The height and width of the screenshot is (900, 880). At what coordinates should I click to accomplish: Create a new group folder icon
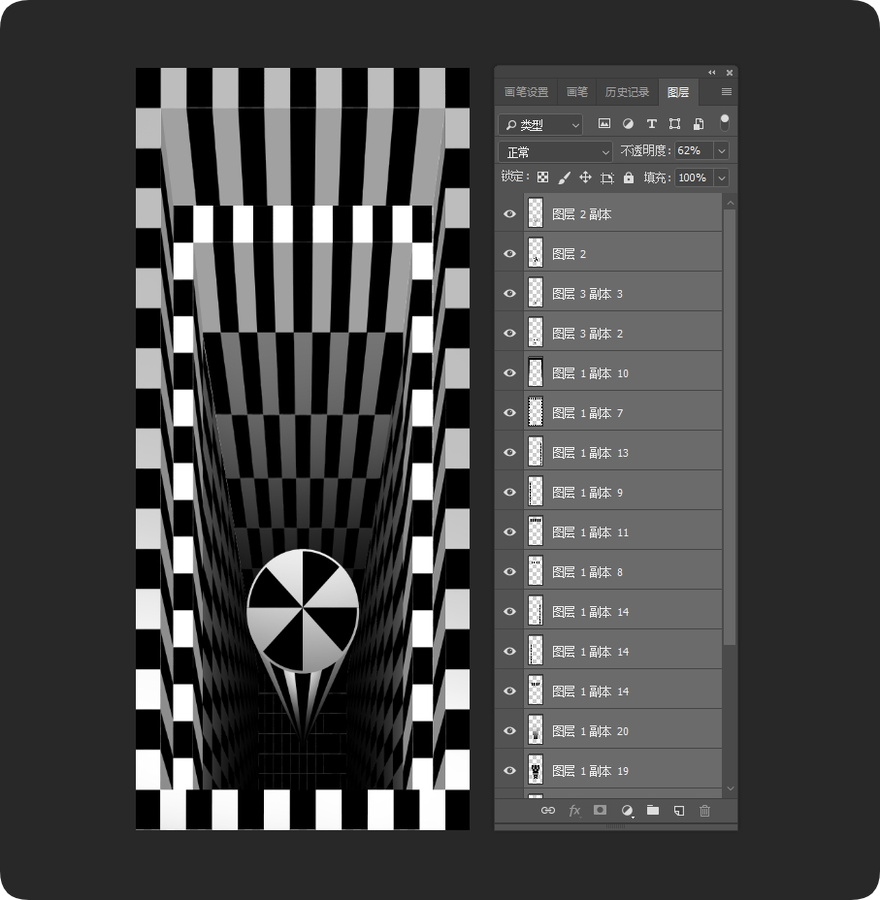(653, 810)
